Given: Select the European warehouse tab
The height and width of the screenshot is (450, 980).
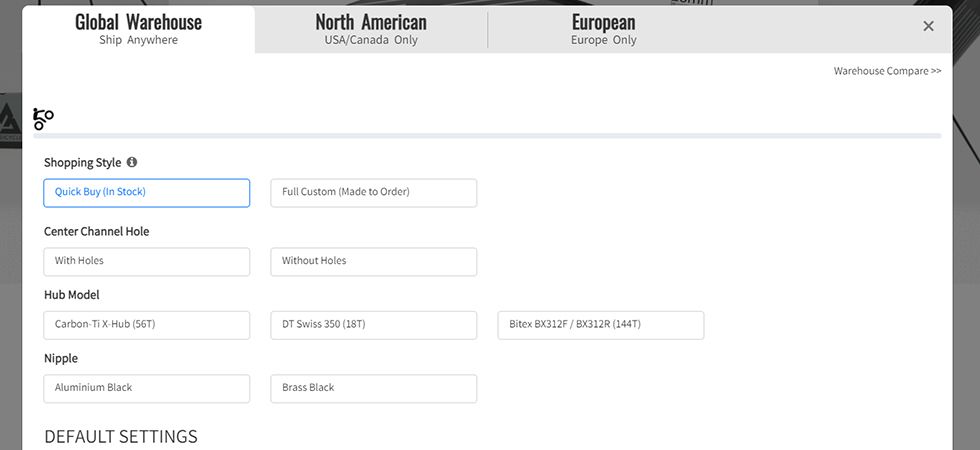Looking at the screenshot, I should pos(604,29).
